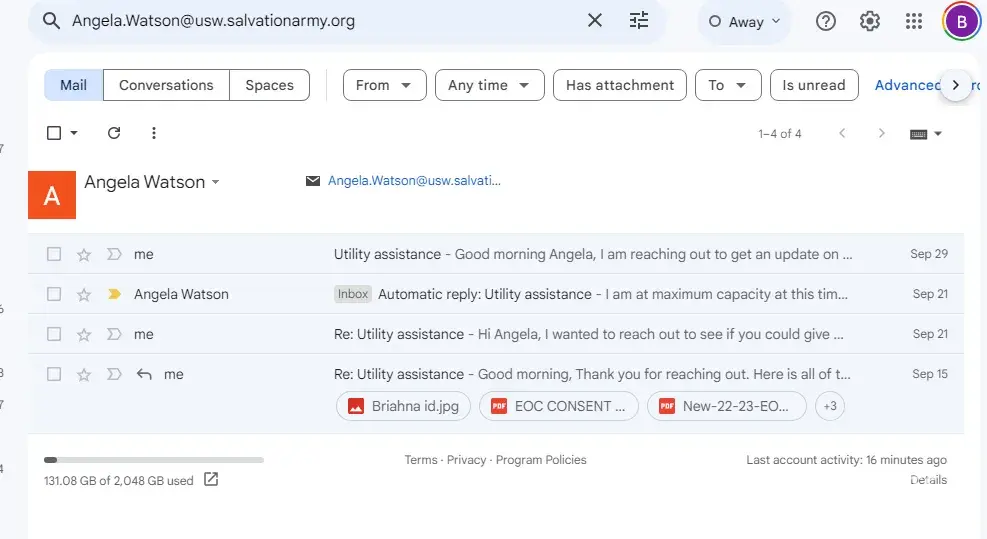
Task: Click the Has attachment filter button
Action: click(620, 85)
